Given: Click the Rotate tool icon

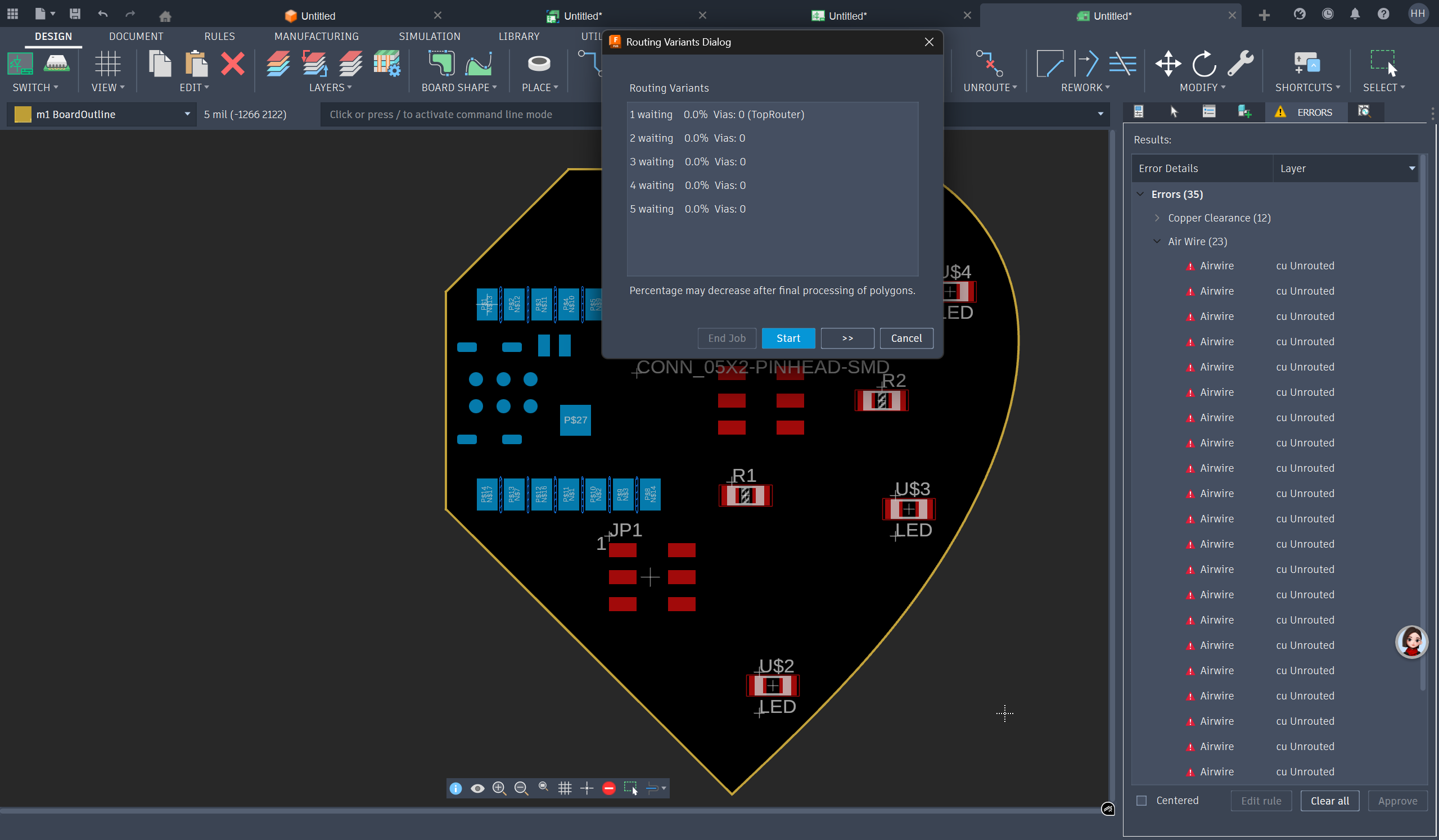Looking at the screenshot, I should click(1204, 64).
